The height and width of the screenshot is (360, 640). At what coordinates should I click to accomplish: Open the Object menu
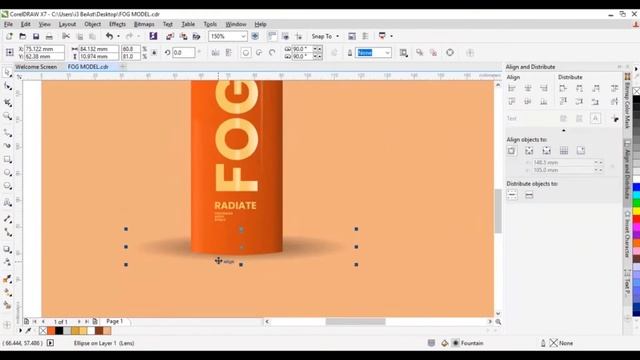point(92,24)
